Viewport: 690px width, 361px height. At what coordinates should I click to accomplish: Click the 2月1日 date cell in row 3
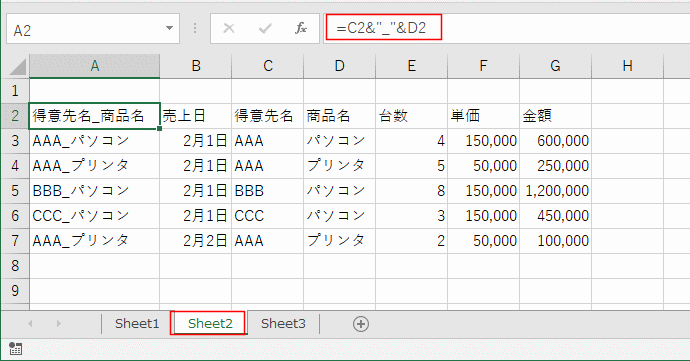coord(196,141)
